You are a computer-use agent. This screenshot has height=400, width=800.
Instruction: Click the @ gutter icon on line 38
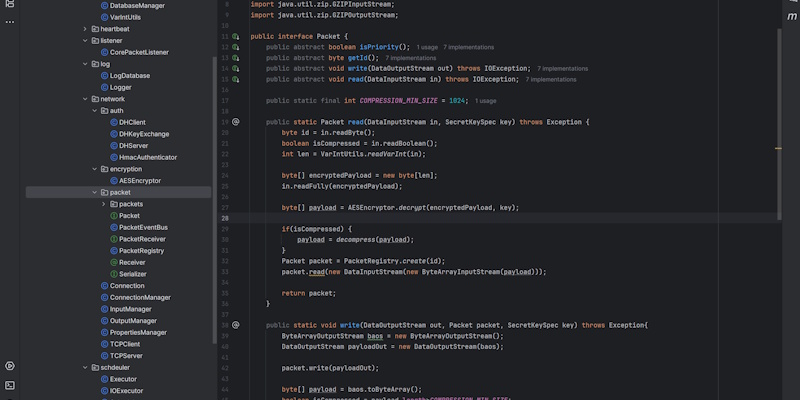[x=236, y=325]
